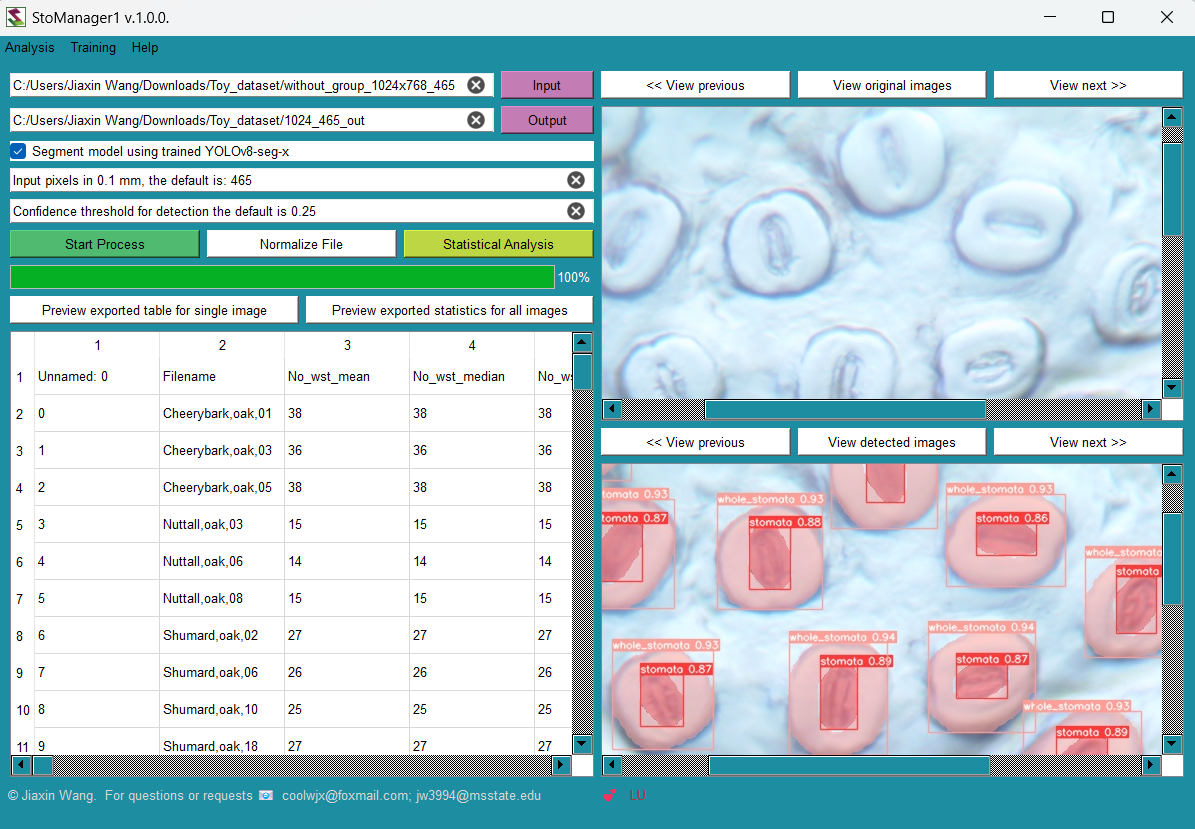Click View detected images
The image size is (1195, 829).
tap(890, 441)
